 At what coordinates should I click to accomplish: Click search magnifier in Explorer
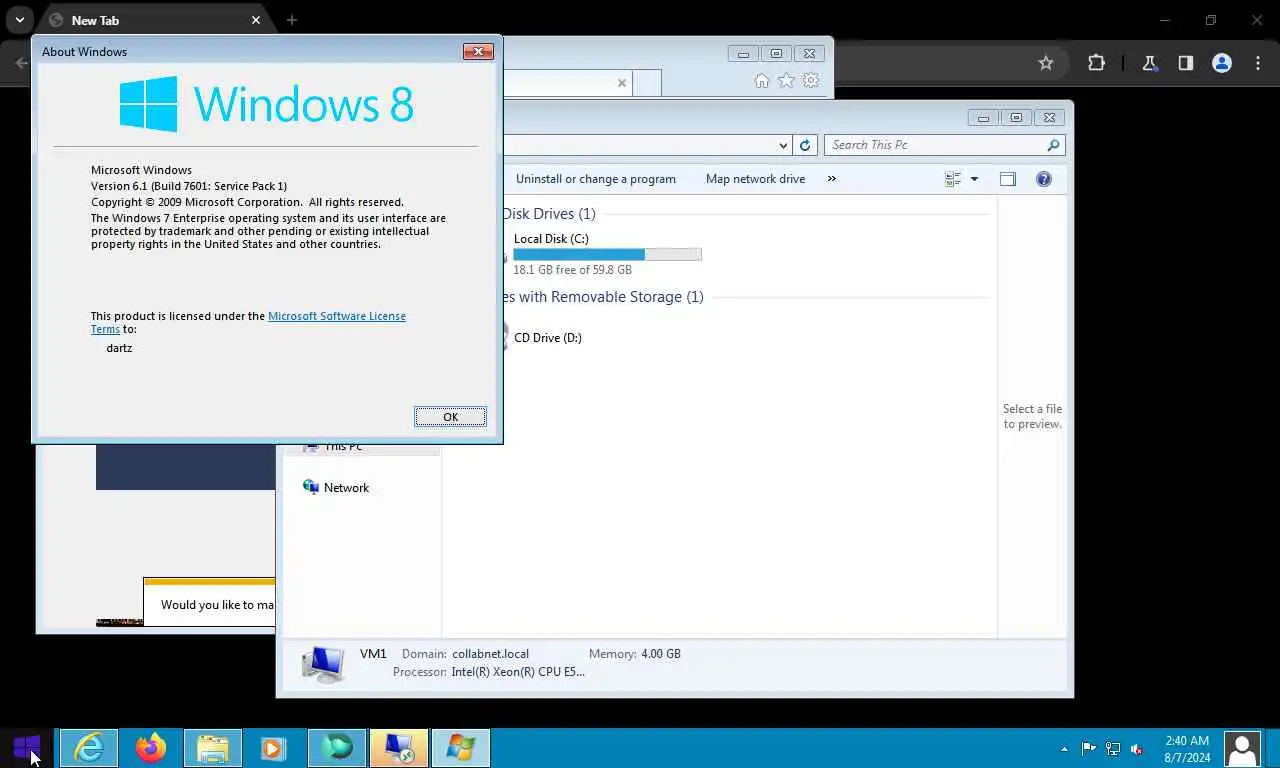tap(1053, 145)
